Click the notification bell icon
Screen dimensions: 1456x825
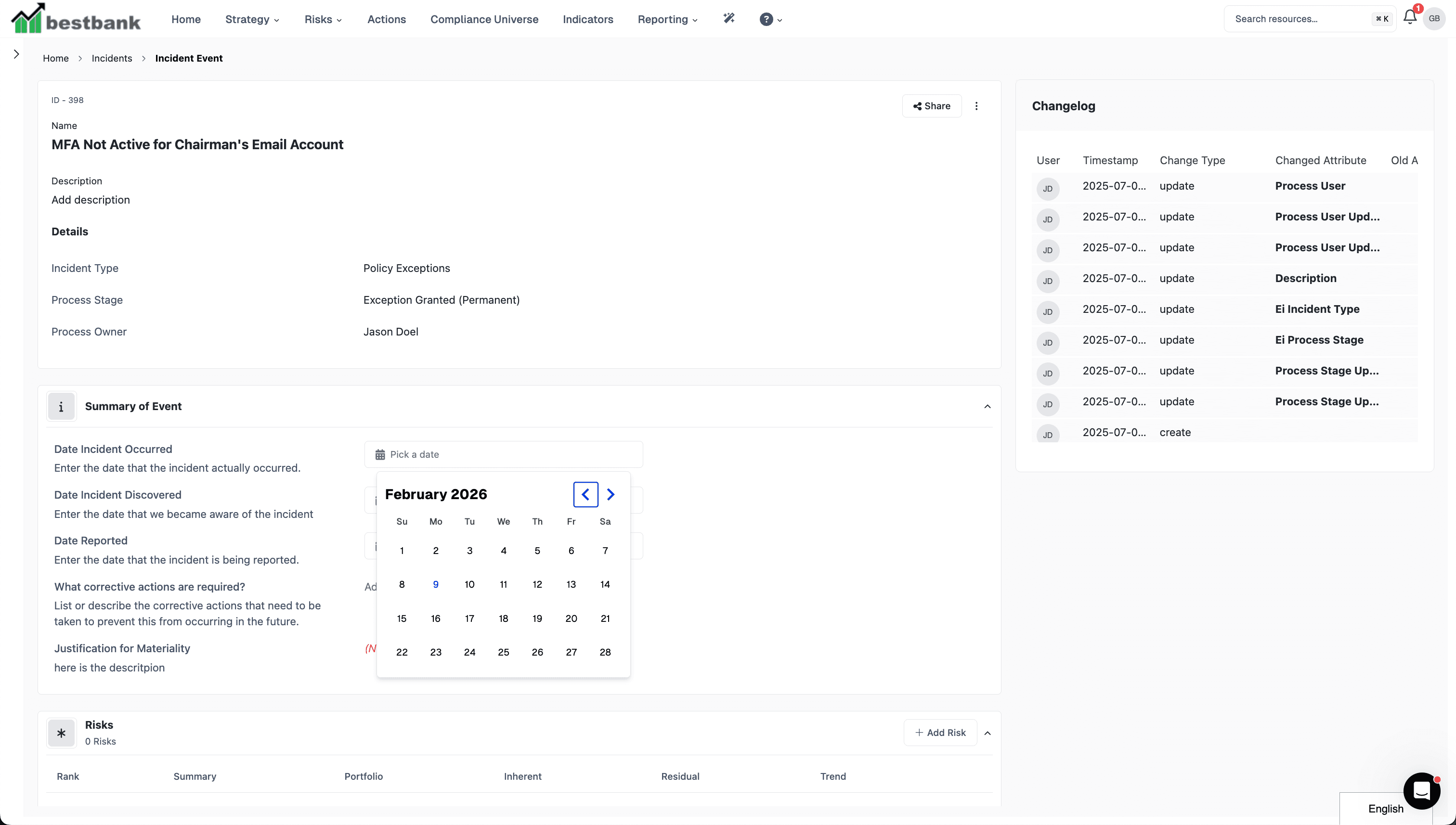click(x=1409, y=17)
